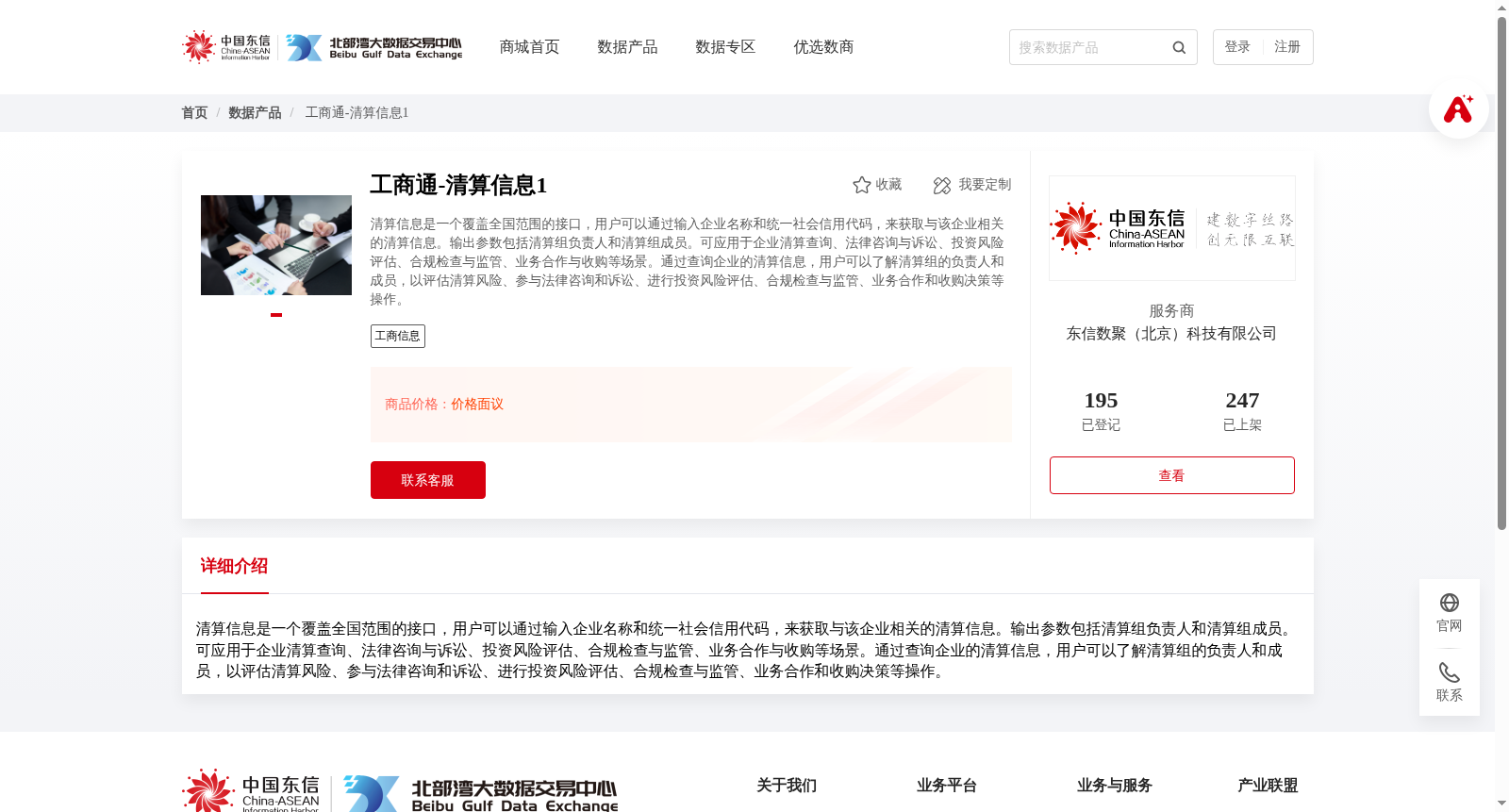The height and width of the screenshot is (812, 1509).
Task: Click the 业务与服务 footer heading
Action: [x=1115, y=786]
